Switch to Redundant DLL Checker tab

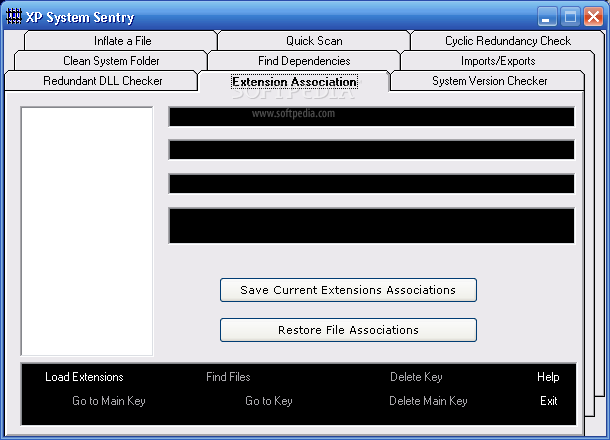(x=102, y=81)
